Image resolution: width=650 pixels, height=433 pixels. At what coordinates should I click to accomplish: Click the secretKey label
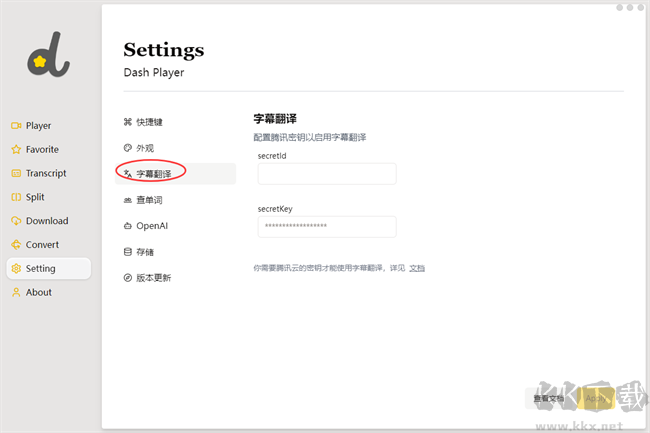pos(275,209)
